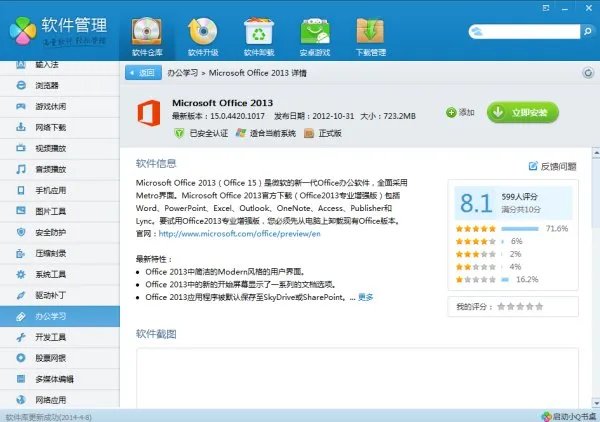Open the 软件卸载 uninstall tab

[259, 37]
